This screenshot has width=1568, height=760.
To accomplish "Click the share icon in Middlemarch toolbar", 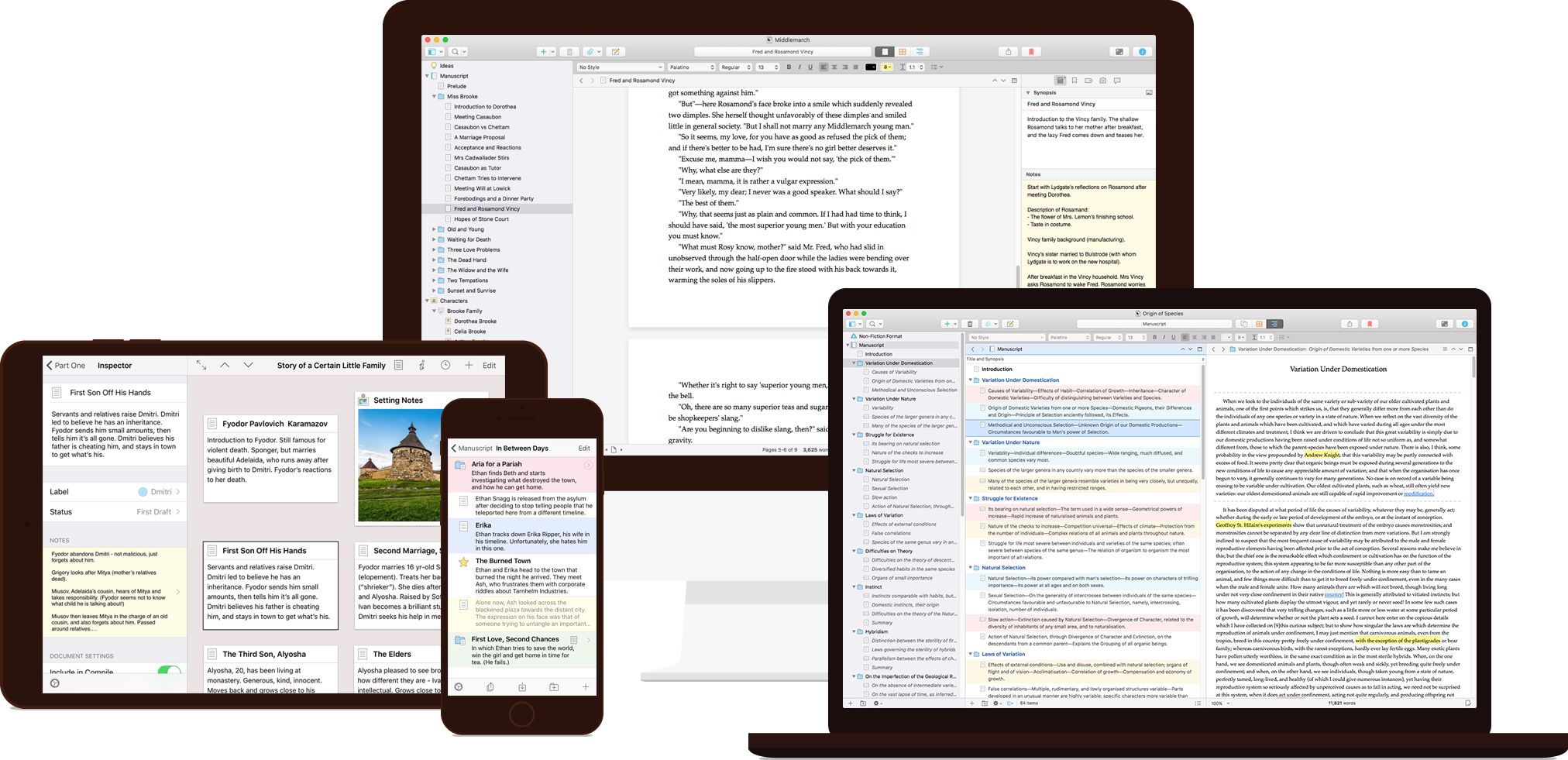I will [1008, 52].
